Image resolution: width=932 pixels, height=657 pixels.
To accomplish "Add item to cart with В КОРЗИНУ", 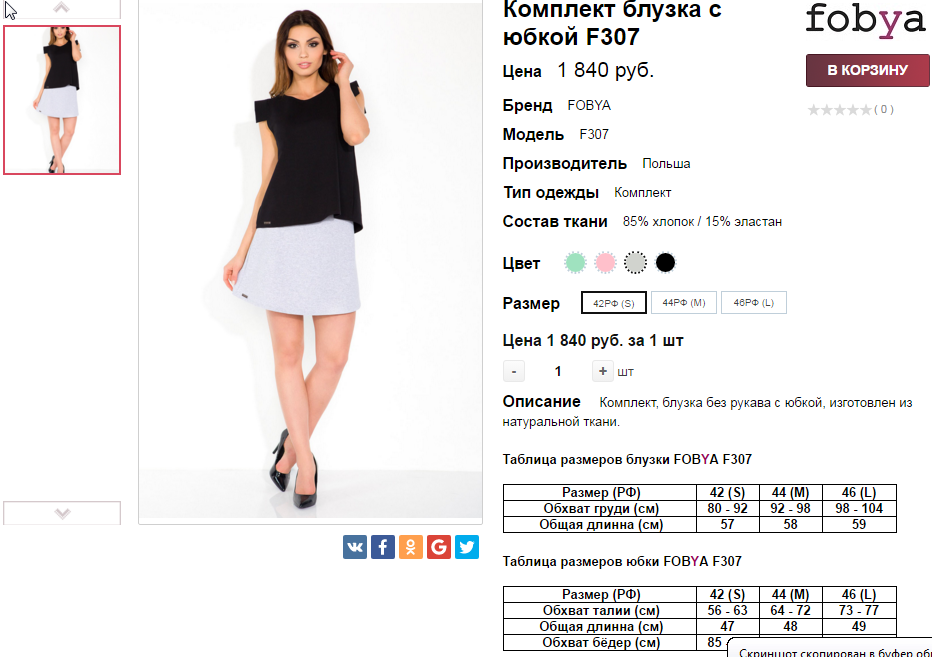I will click(x=867, y=70).
